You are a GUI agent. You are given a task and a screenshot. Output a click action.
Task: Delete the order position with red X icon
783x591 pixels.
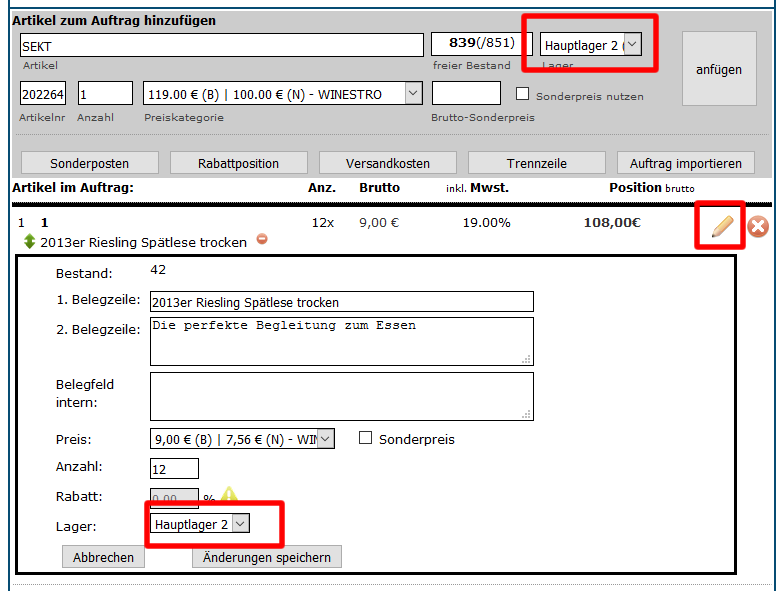[x=758, y=227]
